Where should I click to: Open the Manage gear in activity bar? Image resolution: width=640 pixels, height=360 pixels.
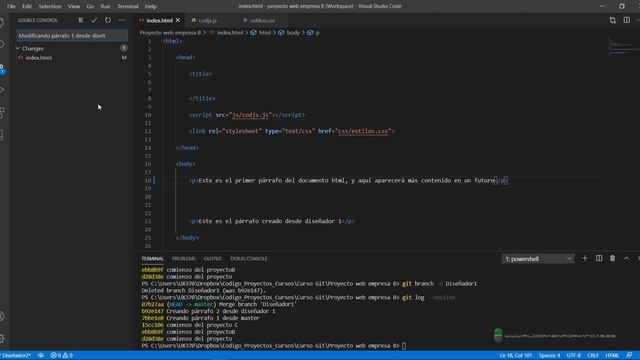click(2, 338)
